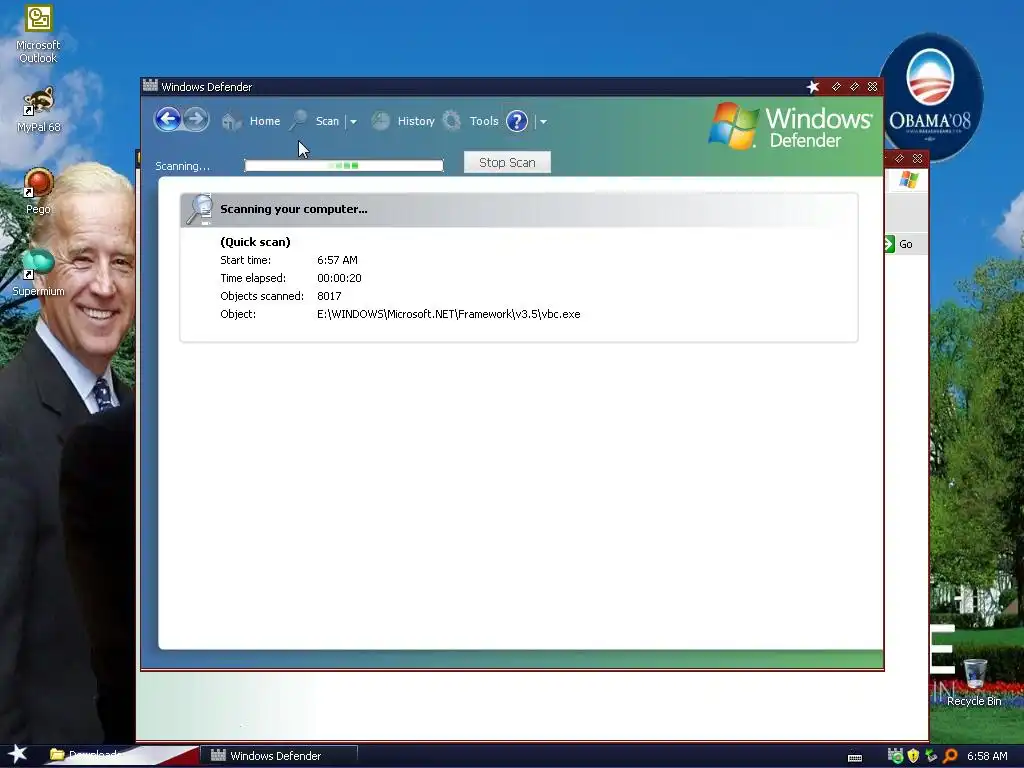Click the magnifier icon beside Scan
This screenshot has width=1024, height=768.
click(x=298, y=121)
